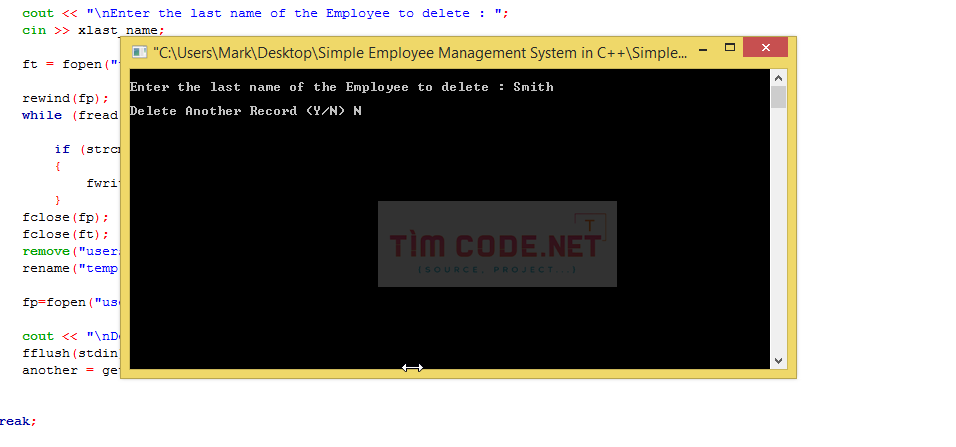Click the console window title bar path
Screen dimensions: 956x447
click(x=420, y=53)
